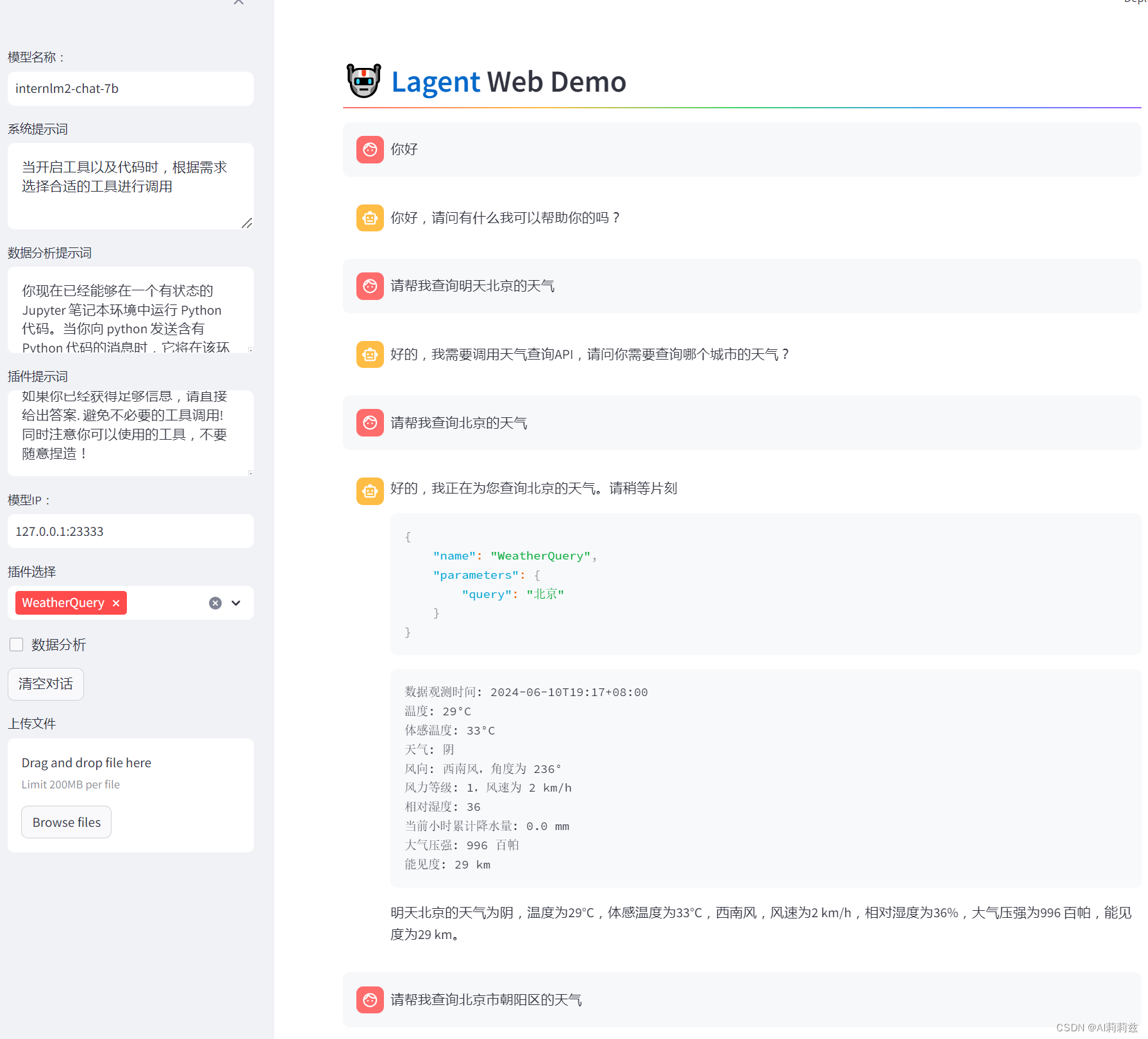Click the text Limit 200MB per file
This screenshot has width=1148, height=1039.
click(x=71, y=785)
